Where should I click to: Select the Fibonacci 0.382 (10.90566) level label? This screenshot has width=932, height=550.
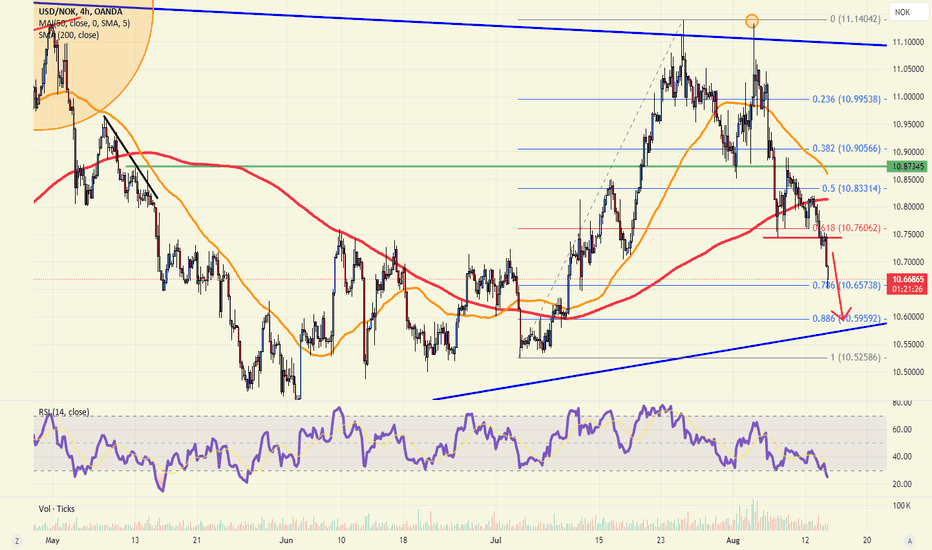click(x=846, y=149)
